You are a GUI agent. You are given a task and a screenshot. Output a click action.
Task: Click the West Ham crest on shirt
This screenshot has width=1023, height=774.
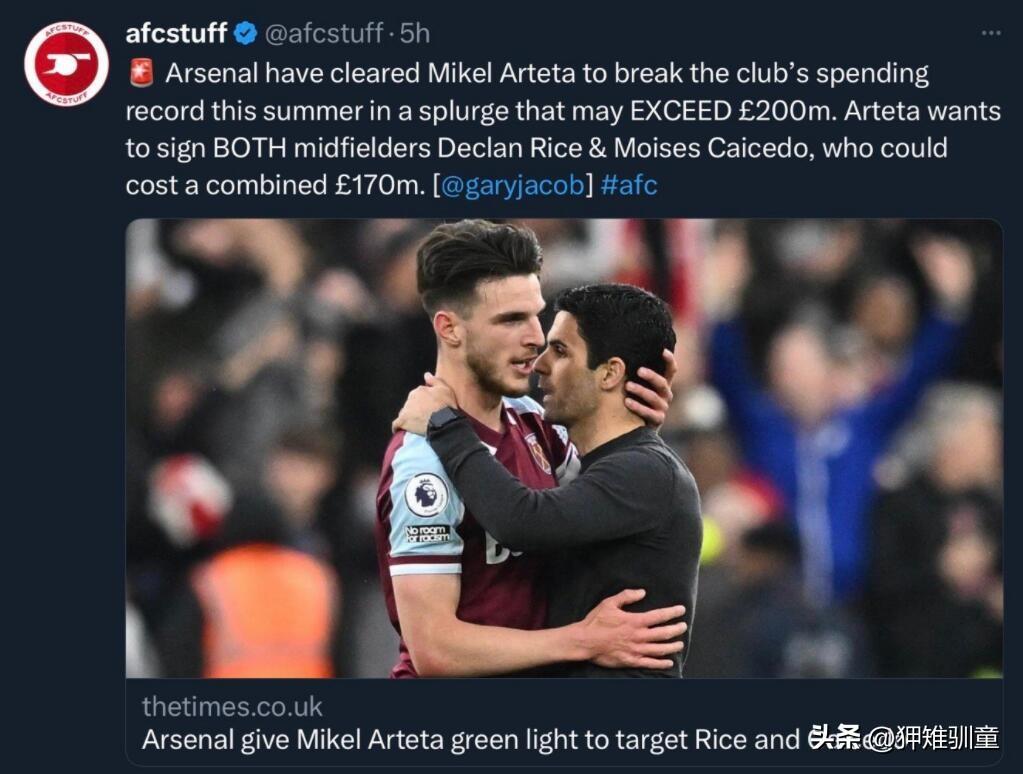tap(540, 453)
